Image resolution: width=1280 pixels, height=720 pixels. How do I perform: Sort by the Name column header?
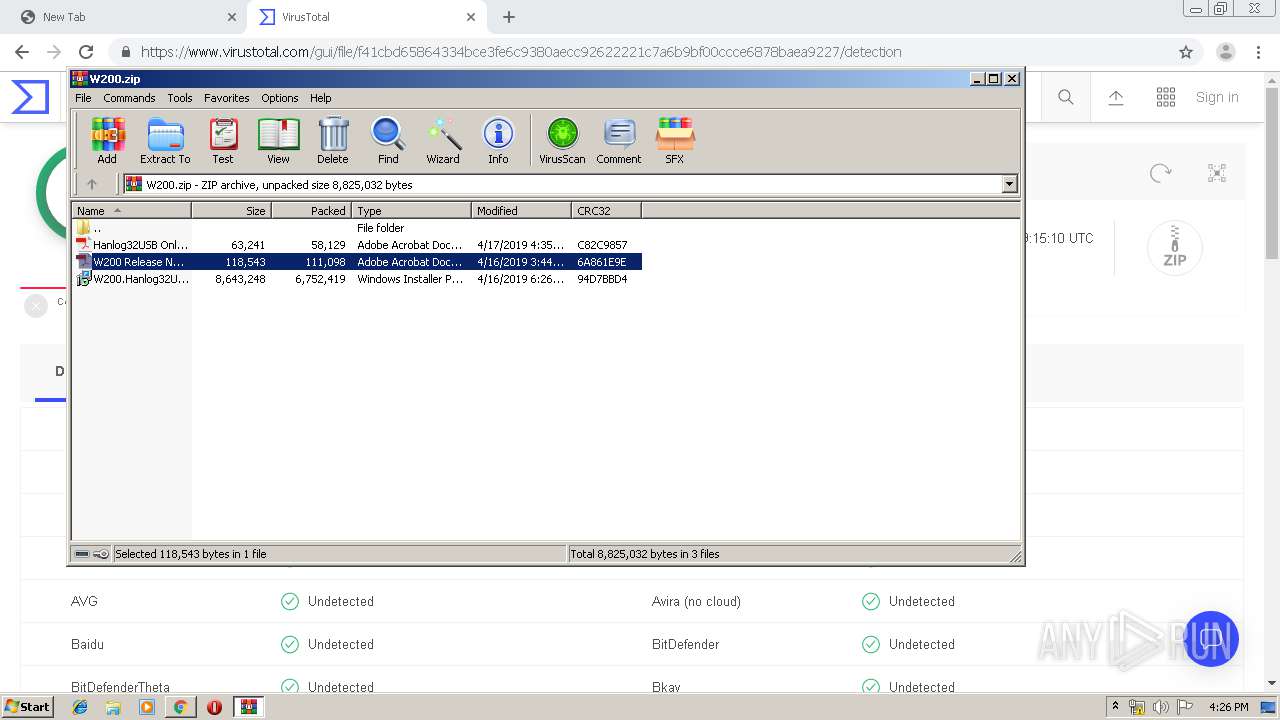pos(131,211)
